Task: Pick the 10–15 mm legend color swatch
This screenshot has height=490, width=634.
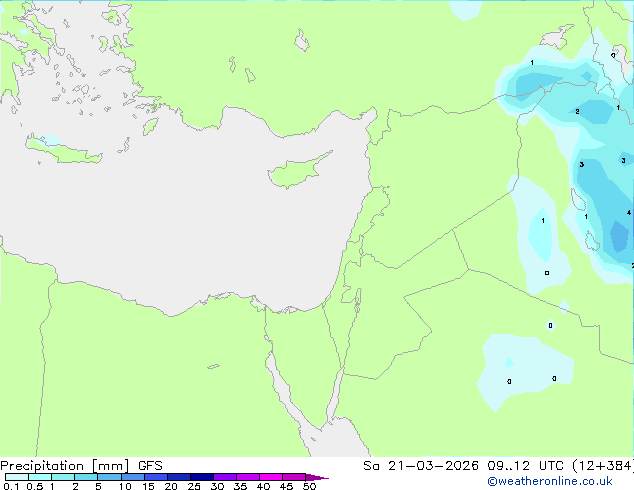Action: click(132, 477)
